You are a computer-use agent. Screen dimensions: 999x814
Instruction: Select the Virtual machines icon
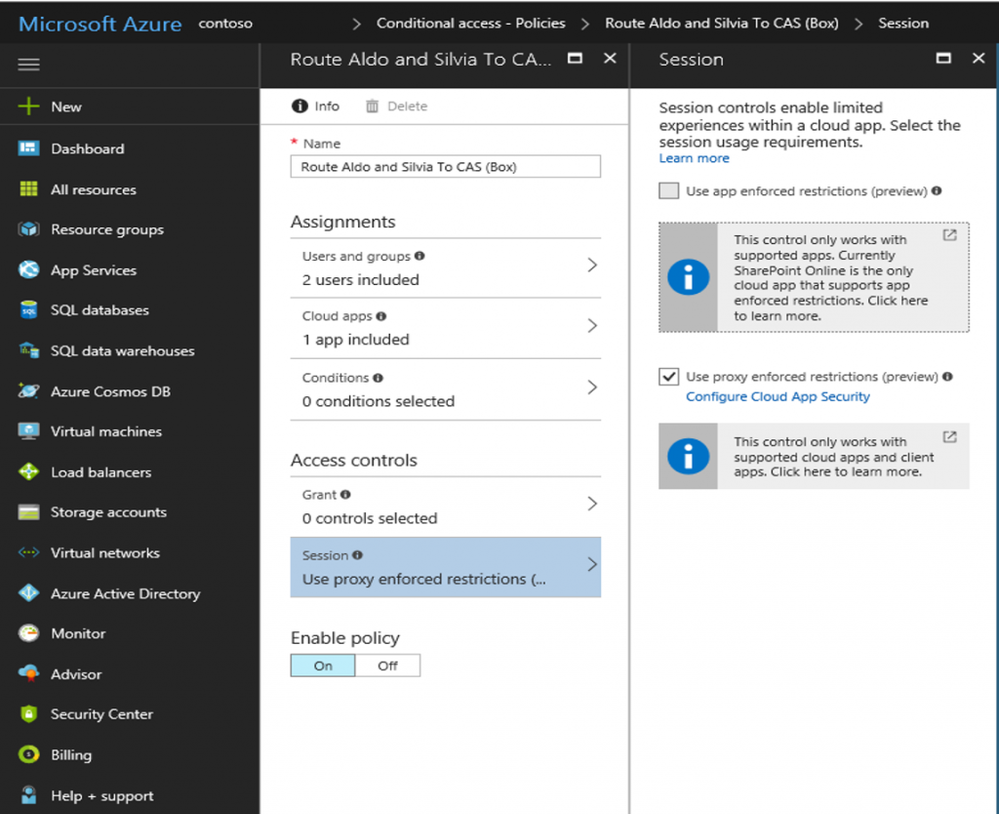tap(29, 431)
